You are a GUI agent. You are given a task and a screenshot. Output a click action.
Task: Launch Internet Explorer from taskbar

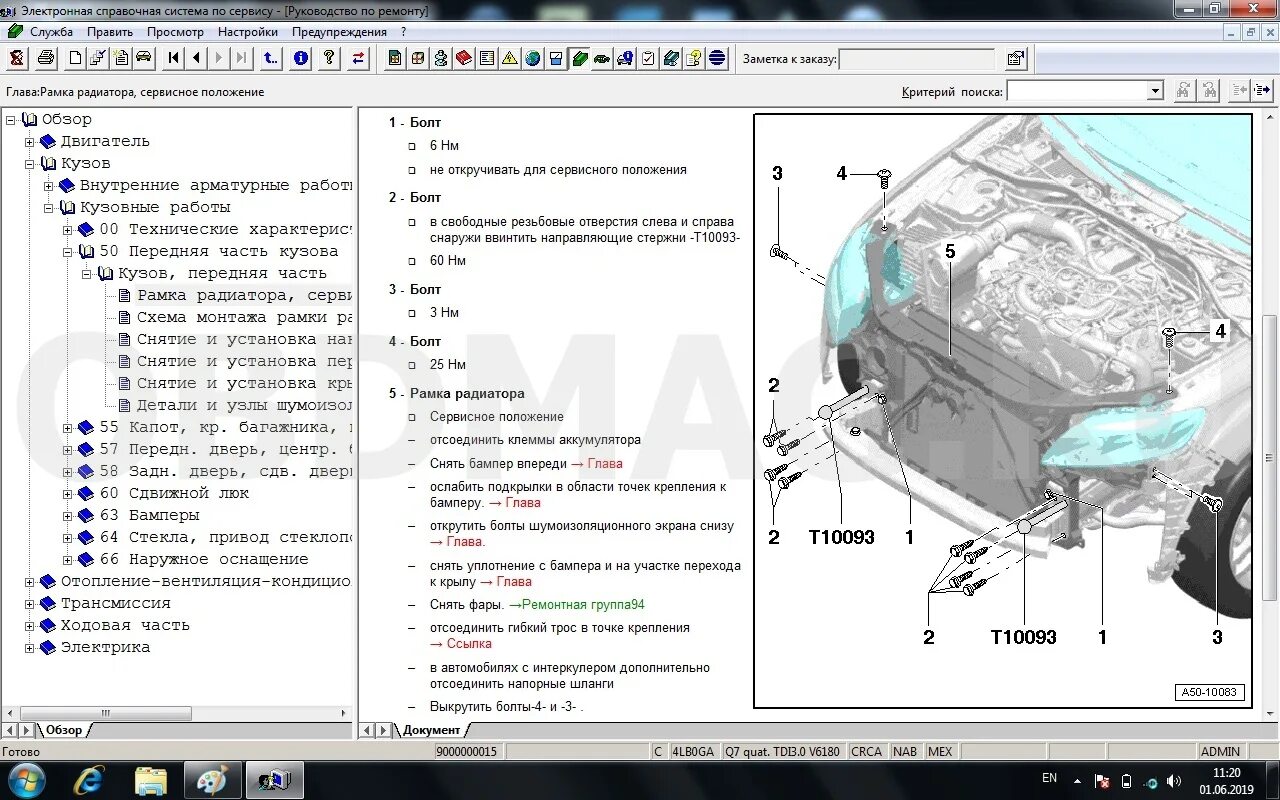coord(89,781)
